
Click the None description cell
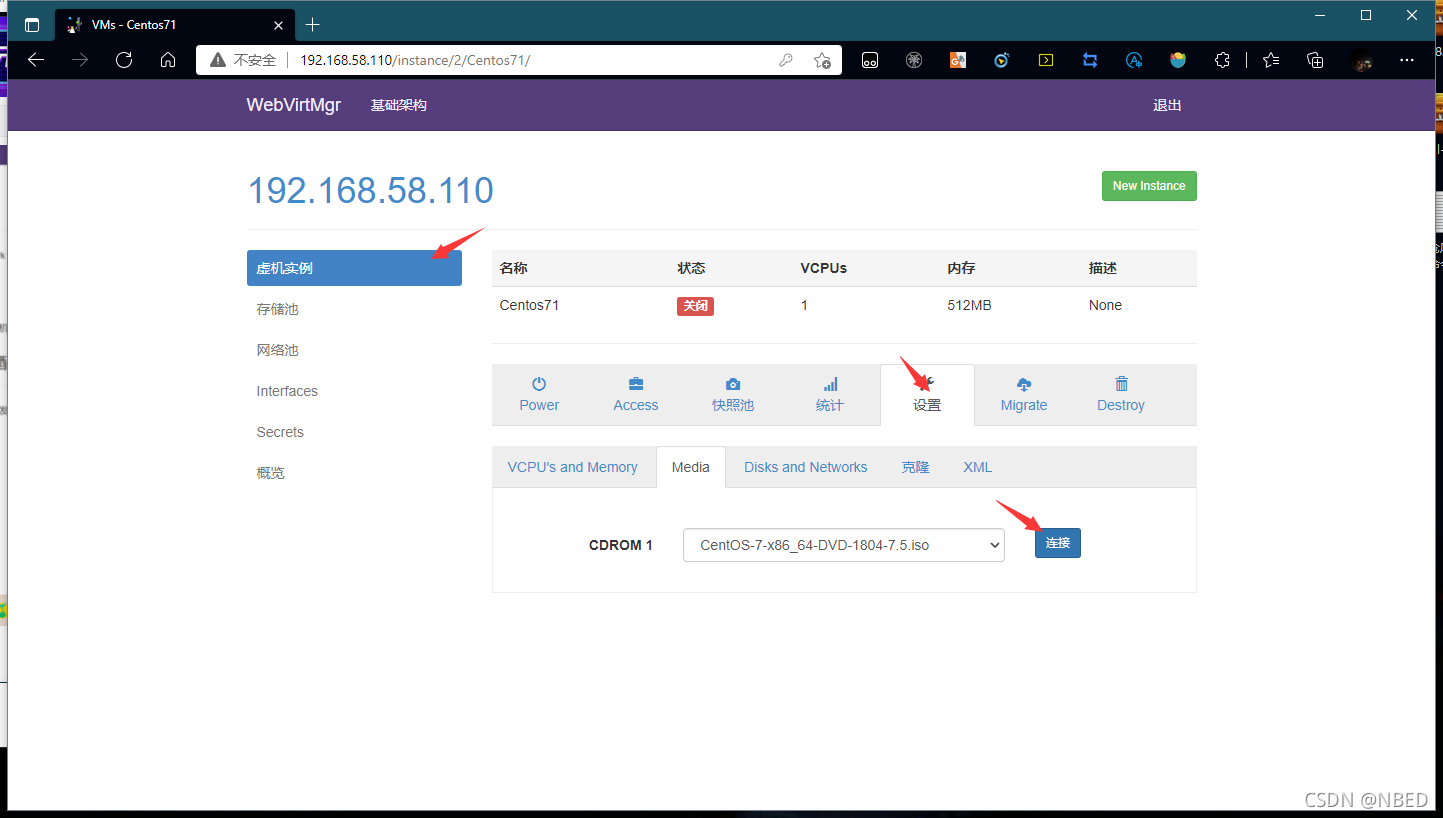pyautogui.click(x=1105, y=305)
